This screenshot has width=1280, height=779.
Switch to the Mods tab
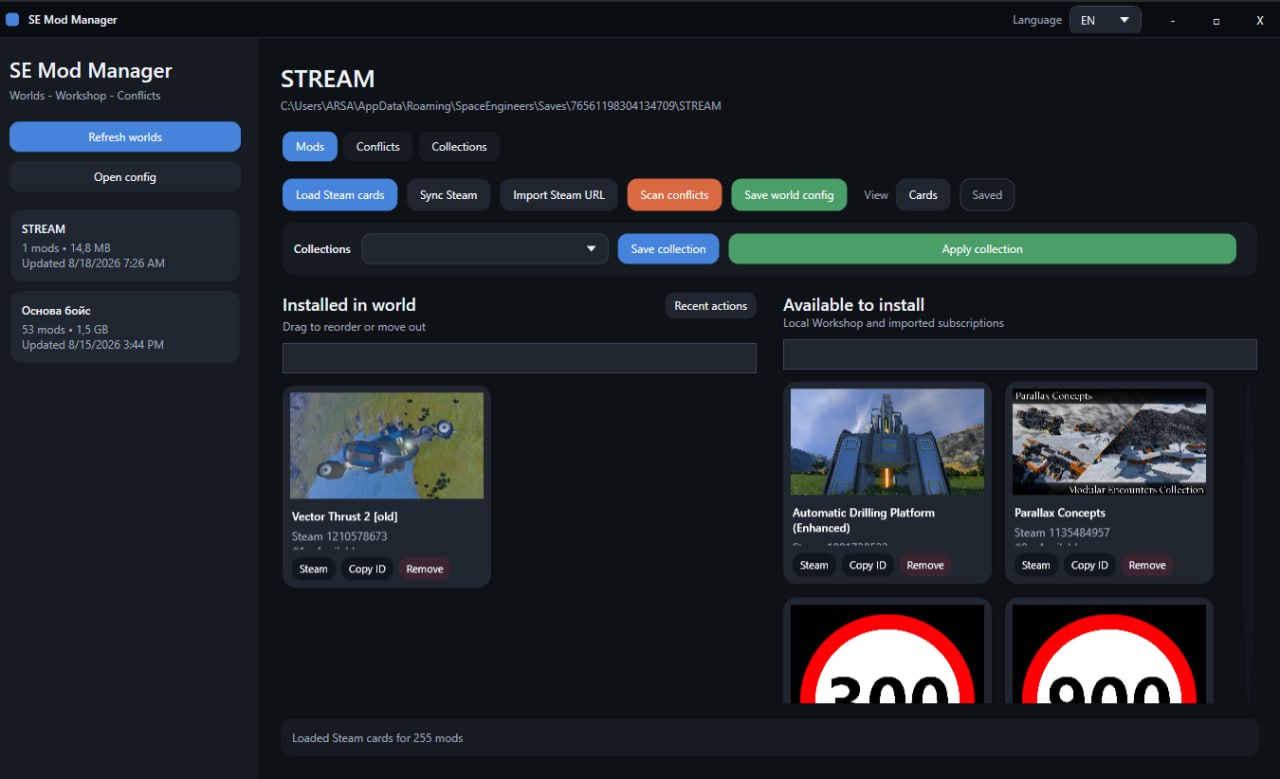point(310,147)
